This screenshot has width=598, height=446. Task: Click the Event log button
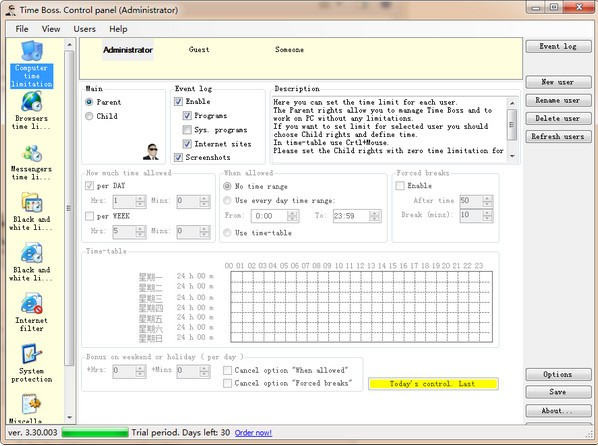[x=558, y=47]
